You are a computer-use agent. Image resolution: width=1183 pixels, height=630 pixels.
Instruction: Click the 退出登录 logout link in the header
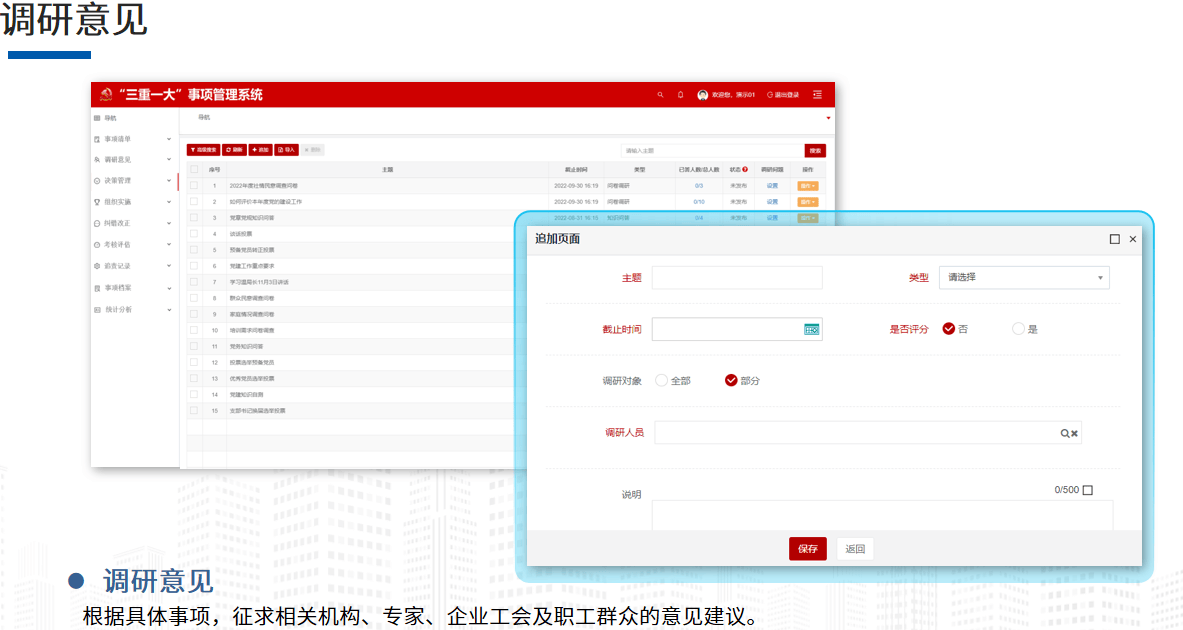(x=783, y=95)
